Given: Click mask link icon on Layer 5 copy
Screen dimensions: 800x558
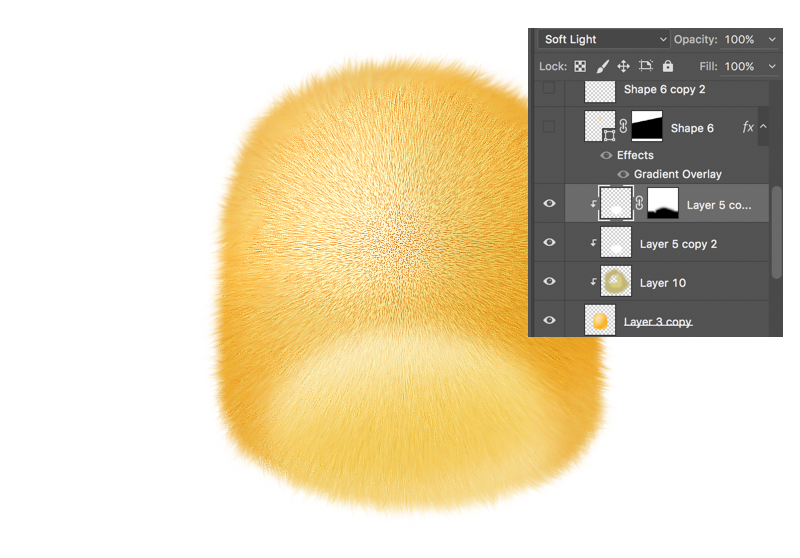Looking at the screenshot, I should click(x=639, y=204).
